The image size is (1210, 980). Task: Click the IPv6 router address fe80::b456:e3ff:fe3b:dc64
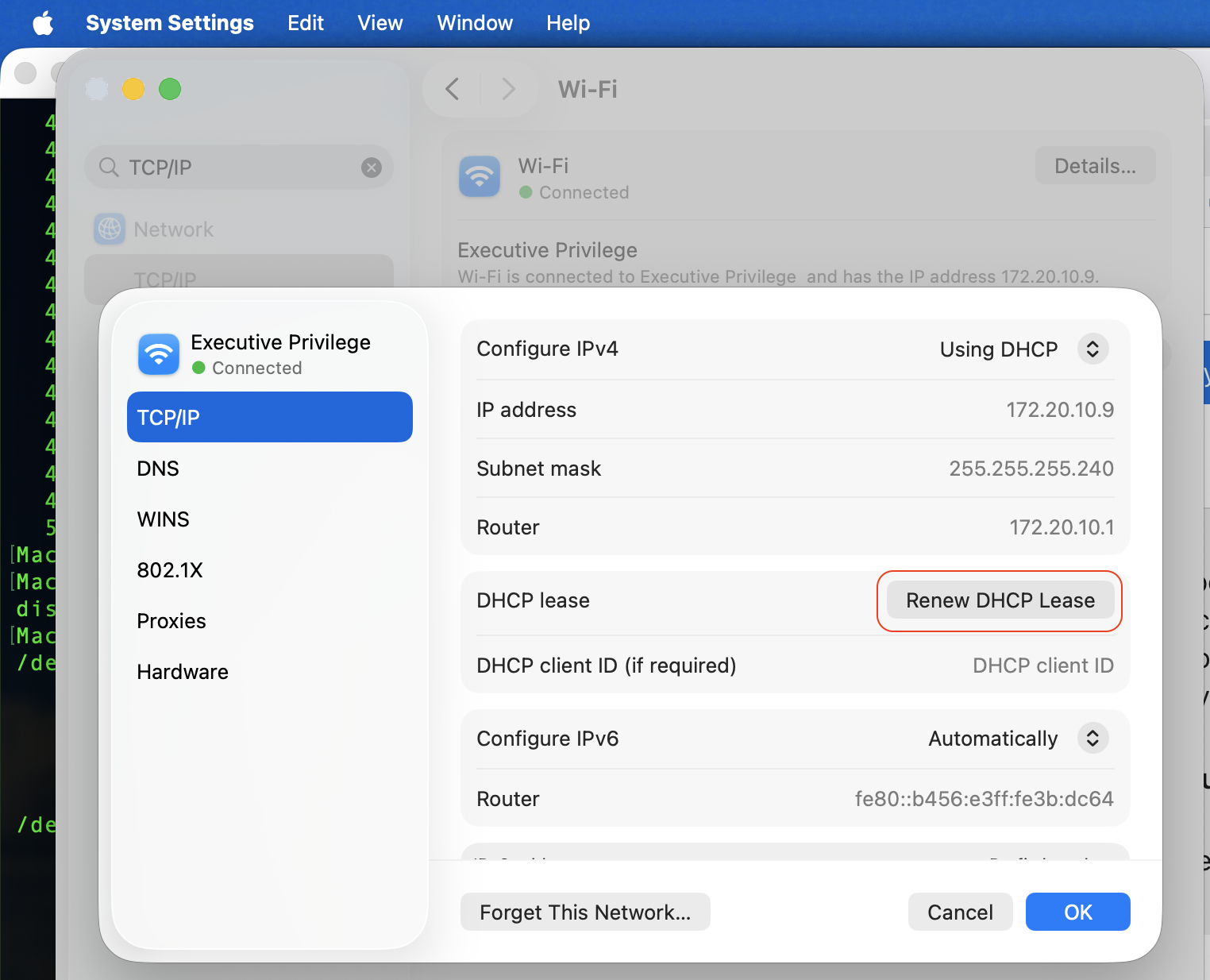(984, 799)
